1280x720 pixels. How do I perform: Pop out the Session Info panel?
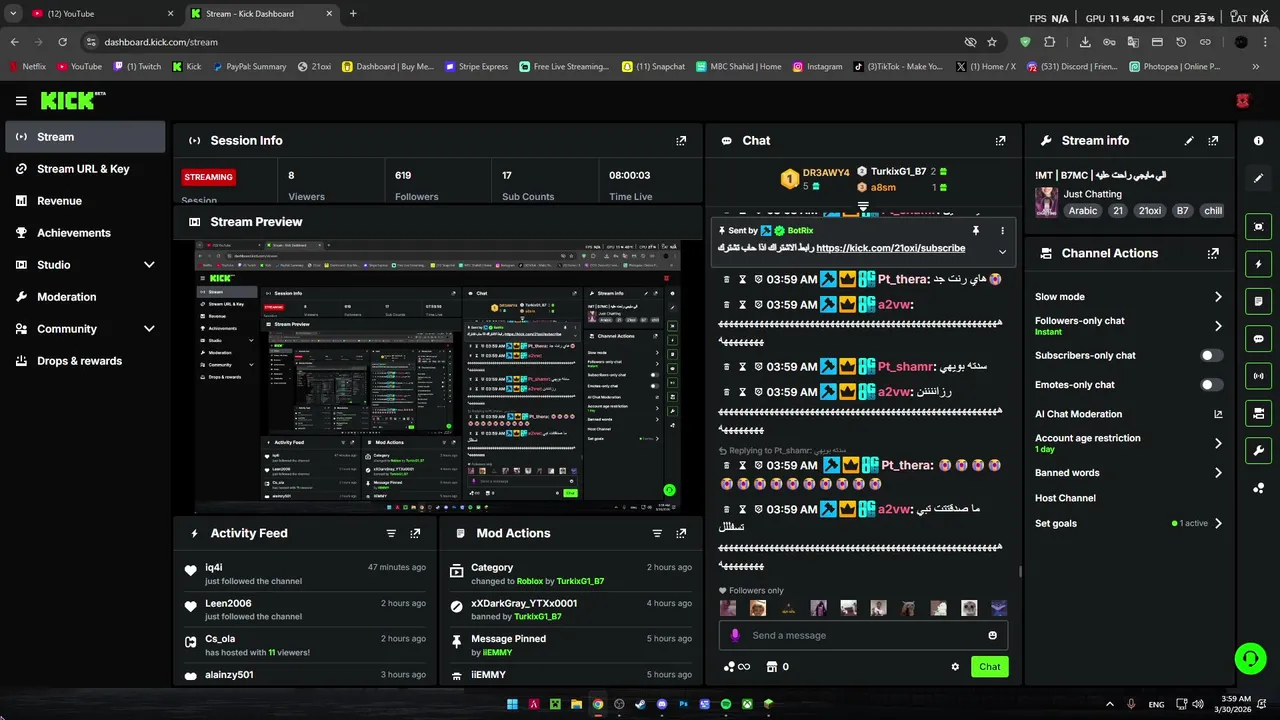click(681, 141)
